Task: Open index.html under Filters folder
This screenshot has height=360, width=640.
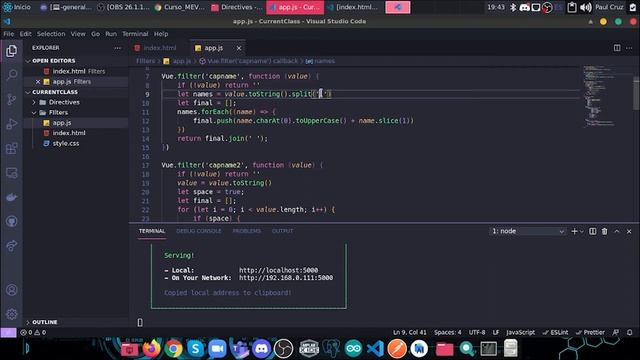Action: 69,133
